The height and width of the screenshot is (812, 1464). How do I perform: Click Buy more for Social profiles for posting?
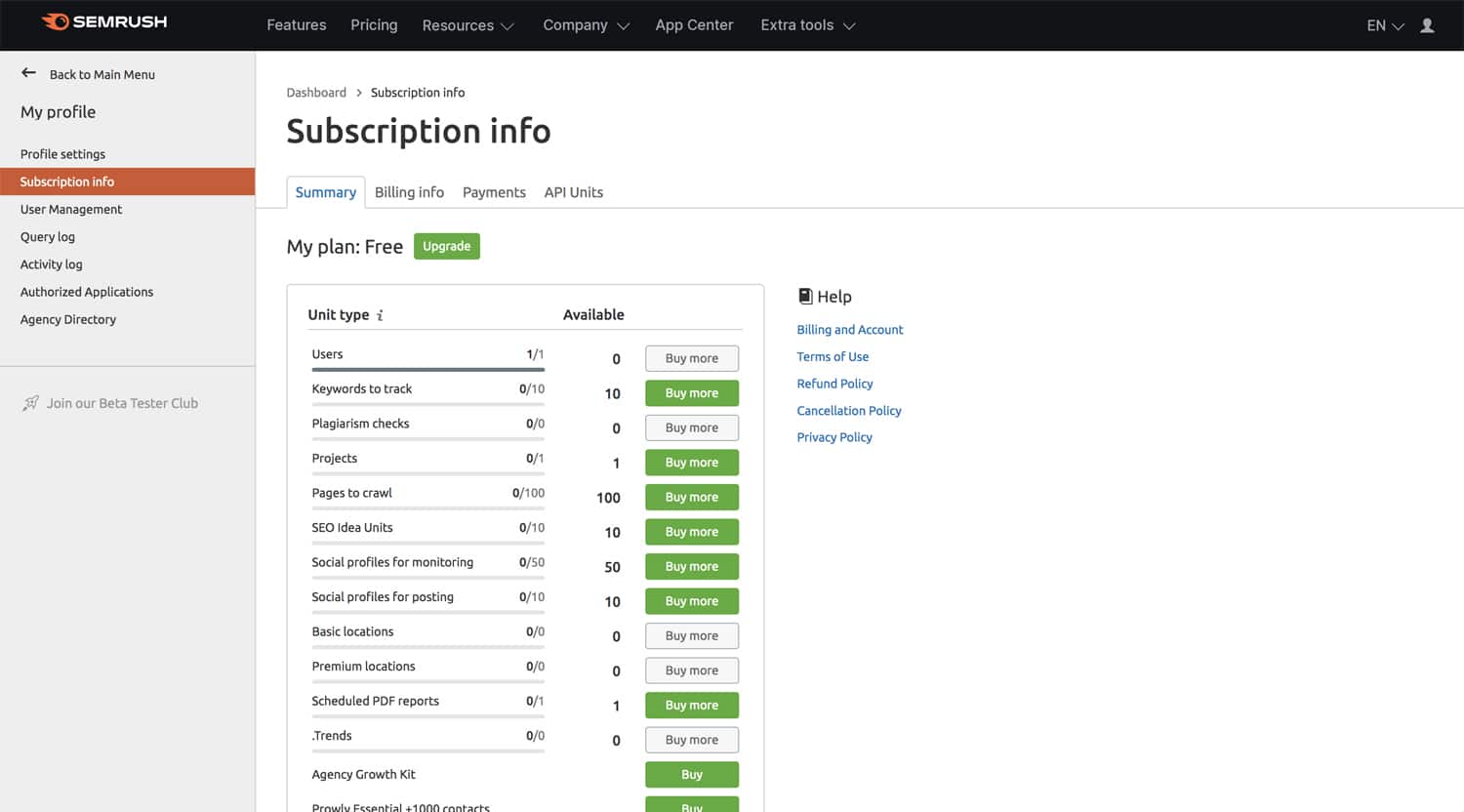(x=692, y=601)
